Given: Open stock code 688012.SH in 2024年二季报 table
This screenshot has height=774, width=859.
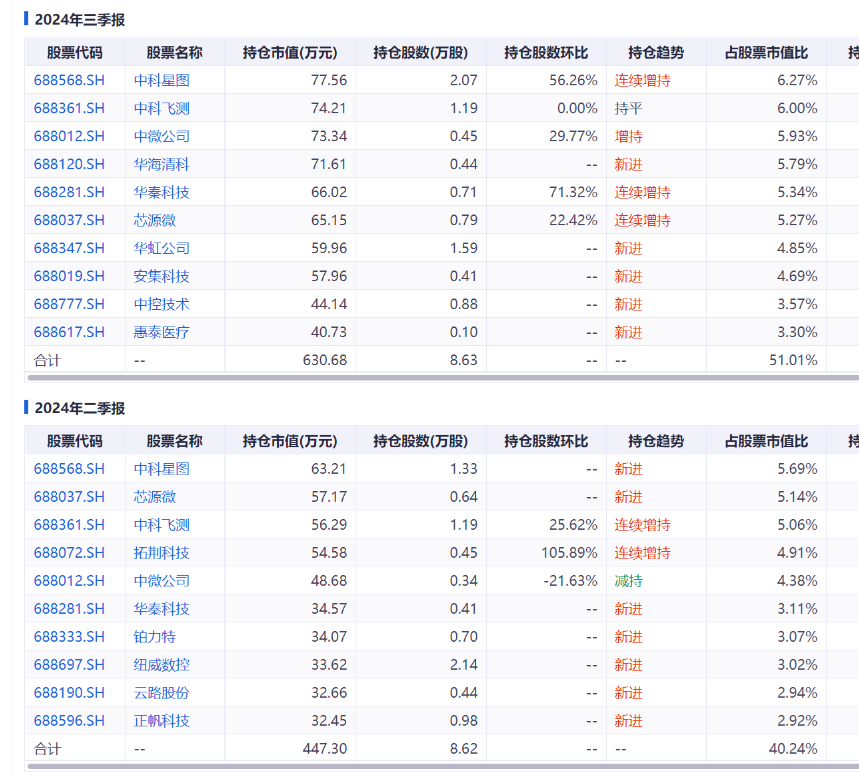Looking at the screenshot, I should 69,581.
